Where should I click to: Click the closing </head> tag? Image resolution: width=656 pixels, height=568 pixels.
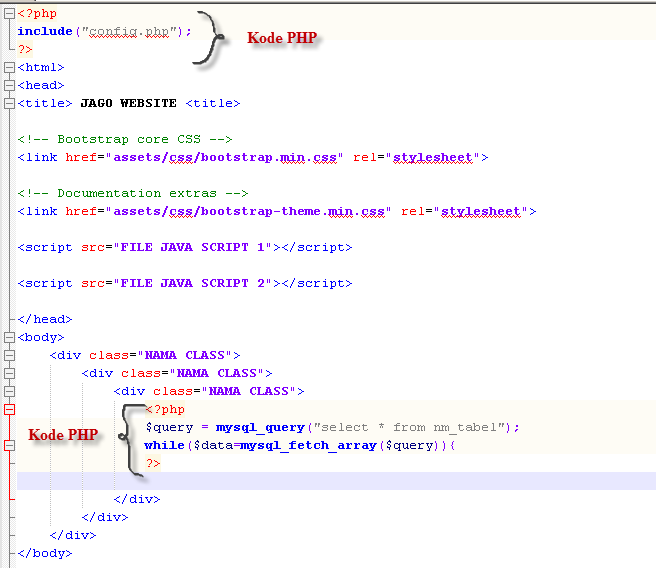pyautogui.click(x=45, y=320)
